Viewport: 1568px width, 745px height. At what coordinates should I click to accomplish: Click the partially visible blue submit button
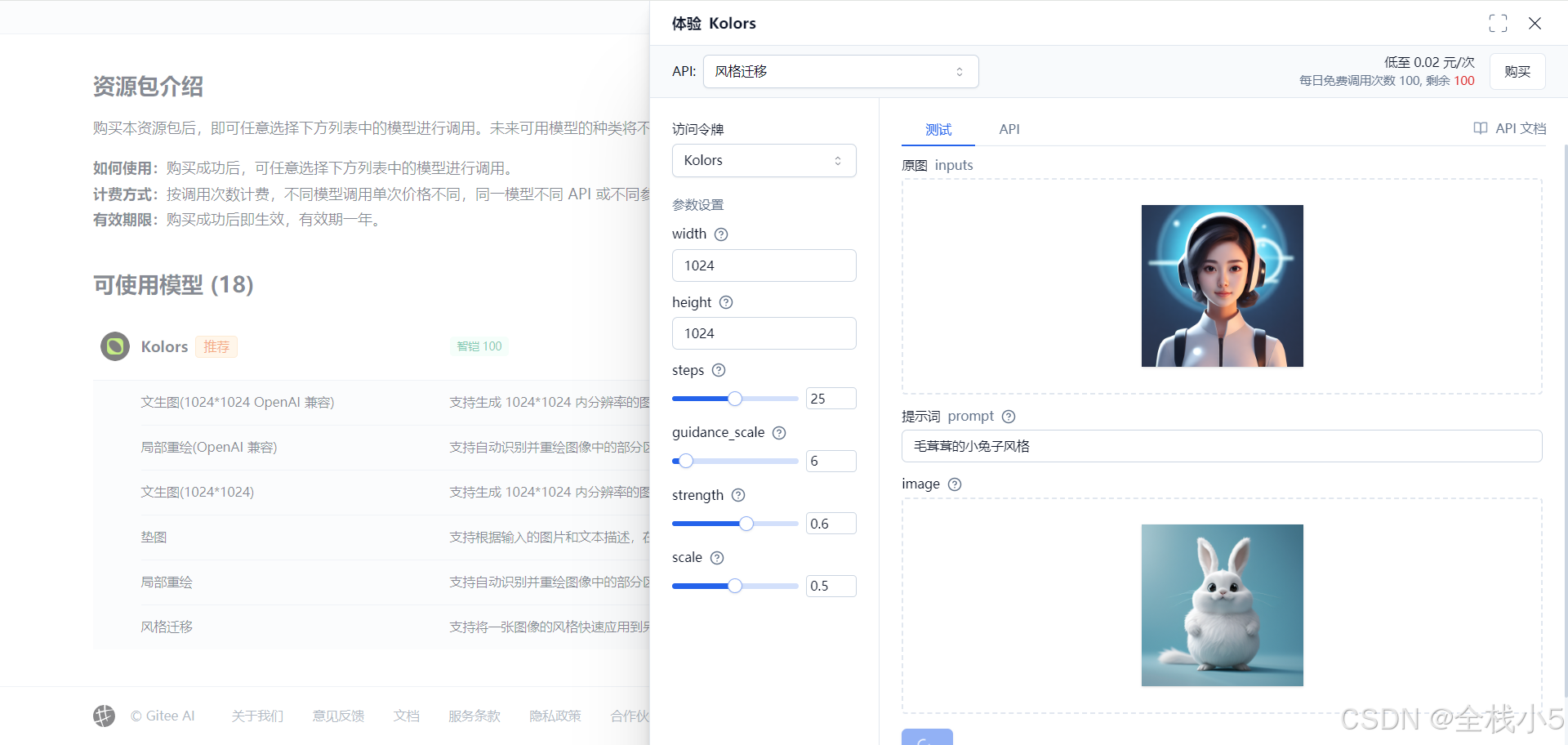pyautogui.click(x=927, y=737)
